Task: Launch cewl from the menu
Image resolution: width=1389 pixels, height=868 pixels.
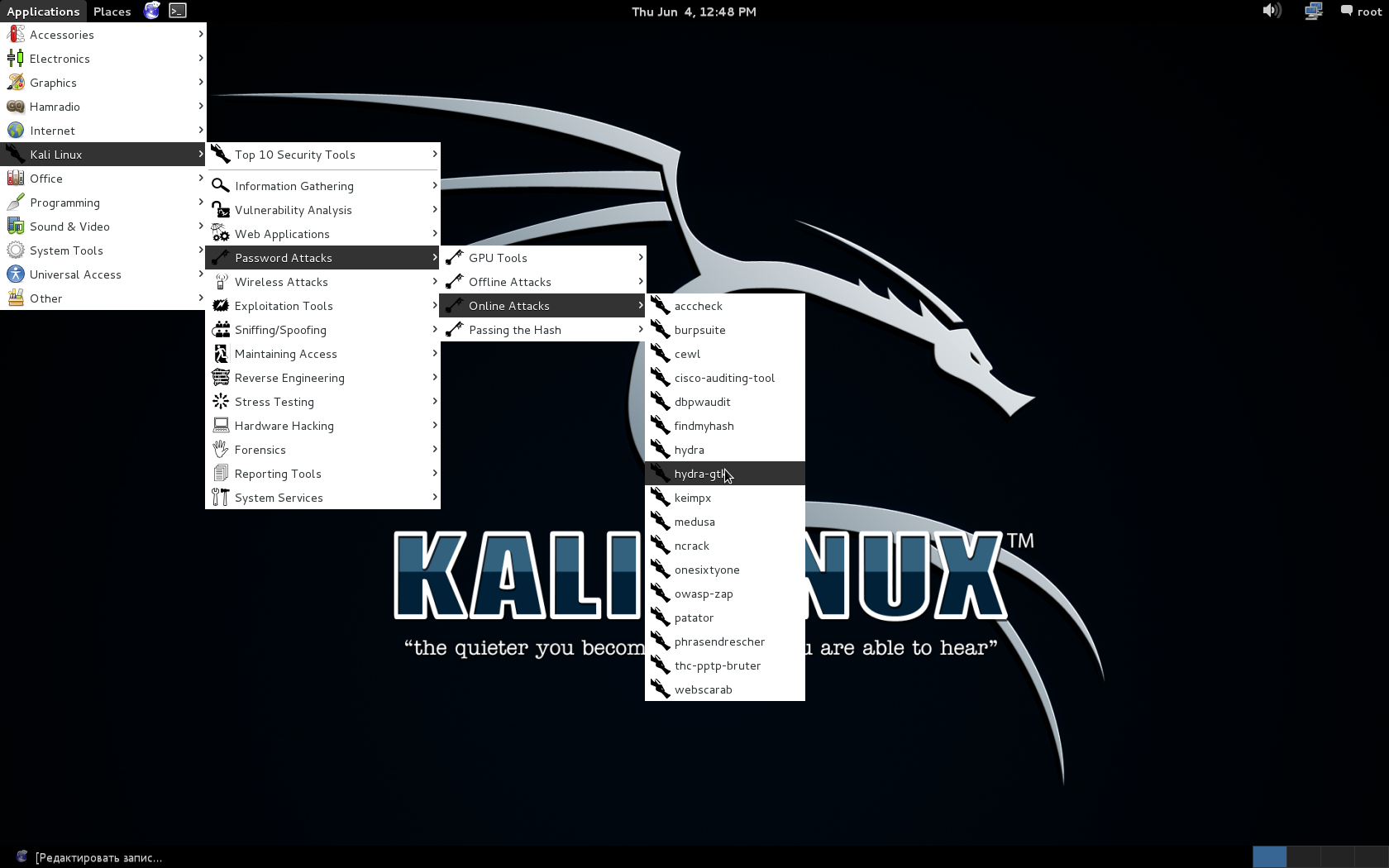Action: pyautogui.click(x=725, y=354)
